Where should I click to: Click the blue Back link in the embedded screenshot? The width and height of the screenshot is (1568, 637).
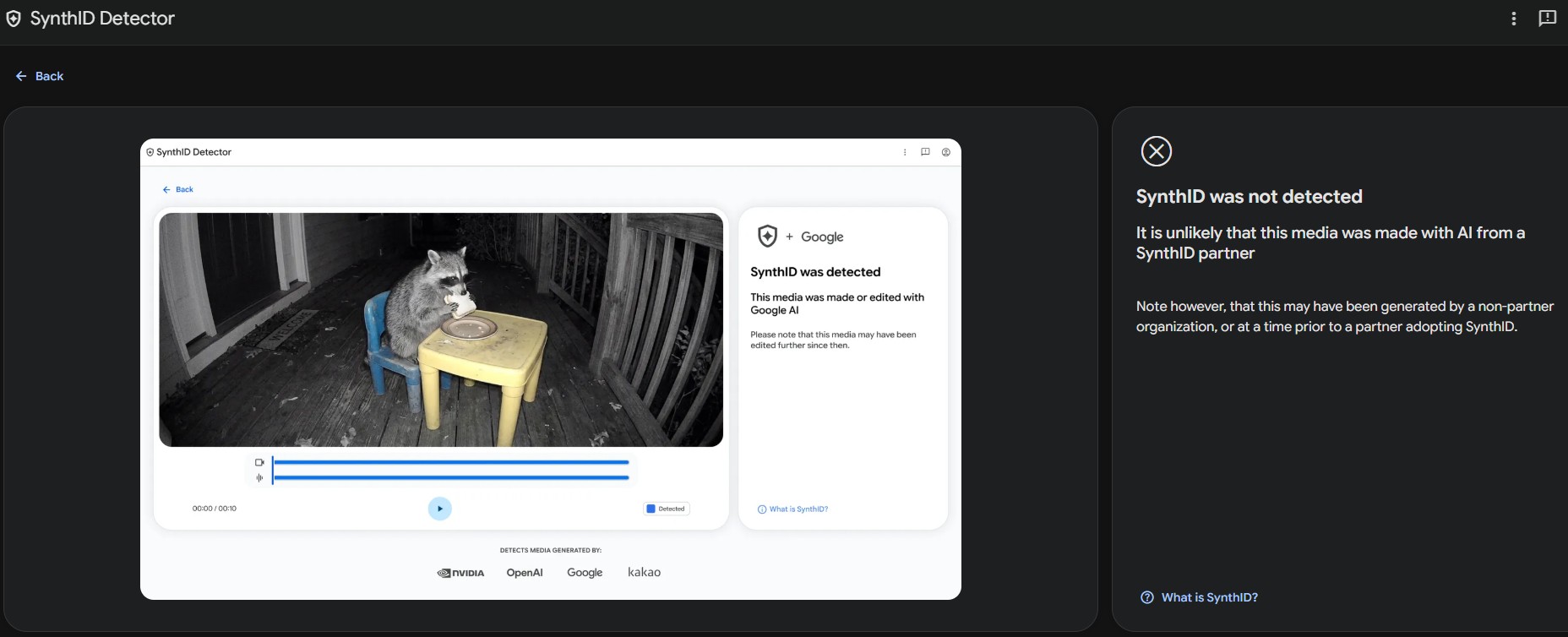click(x=178, y=189)
